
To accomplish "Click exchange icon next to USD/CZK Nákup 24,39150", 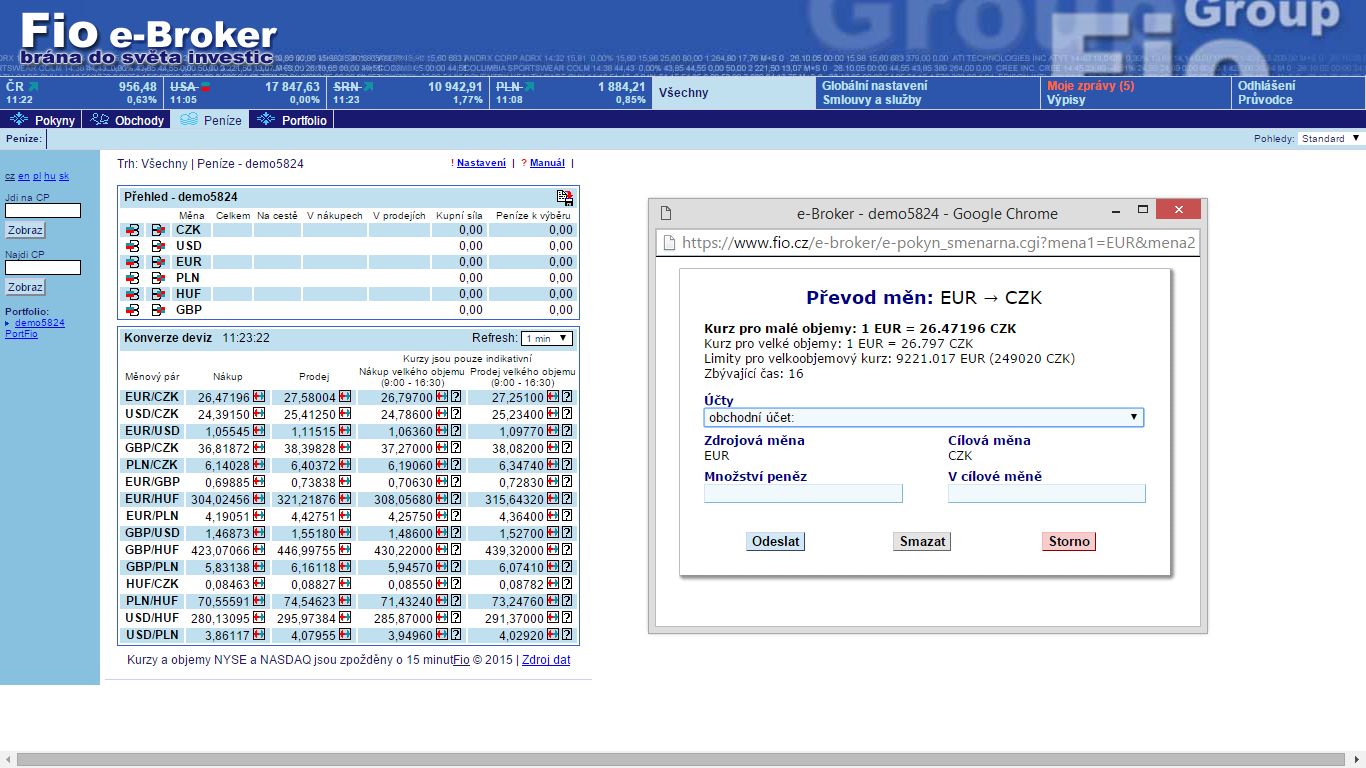I will pos(258,414).
